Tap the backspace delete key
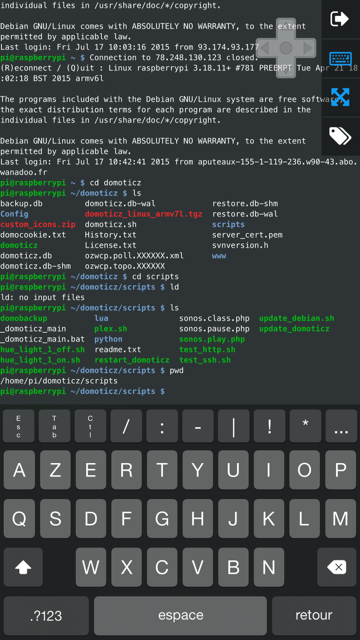This screenshot has height=640, width=360. 337,567
